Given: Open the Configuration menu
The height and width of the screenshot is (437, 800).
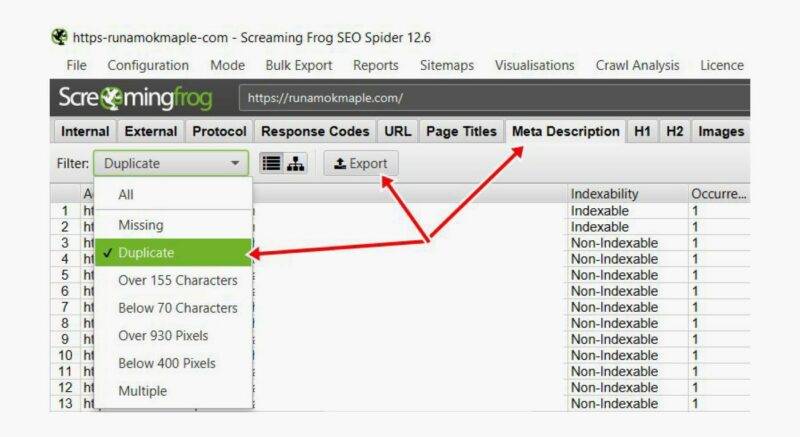Looking at the screenshot, I should [148, 65].
